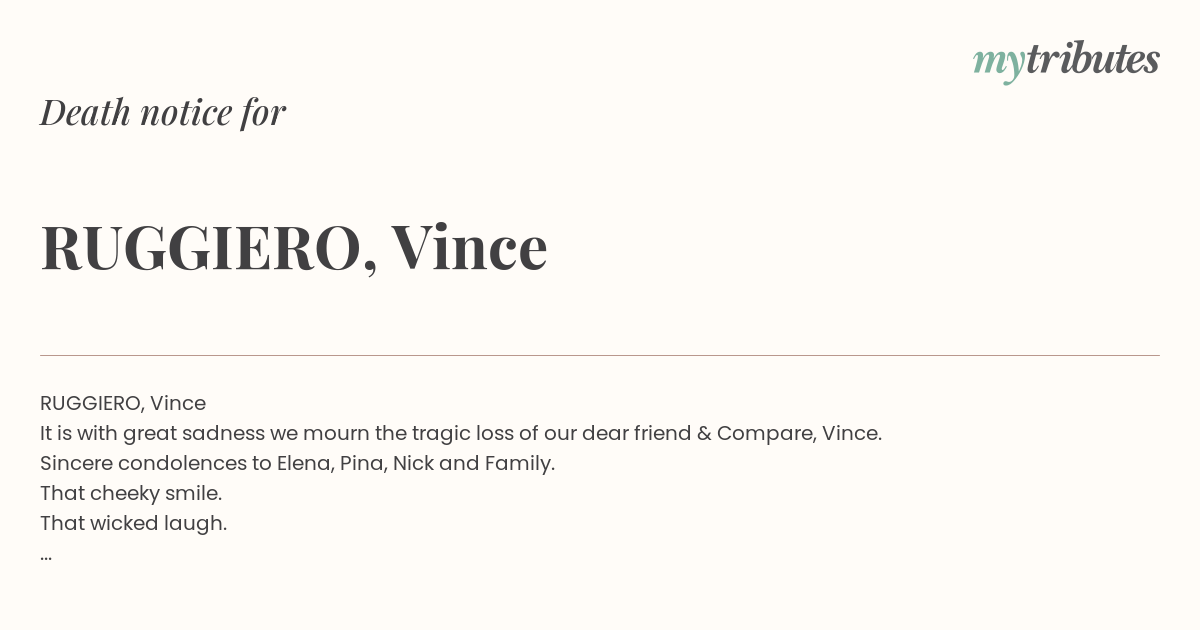Click the word "Family." in condolences line

[519, 463]
